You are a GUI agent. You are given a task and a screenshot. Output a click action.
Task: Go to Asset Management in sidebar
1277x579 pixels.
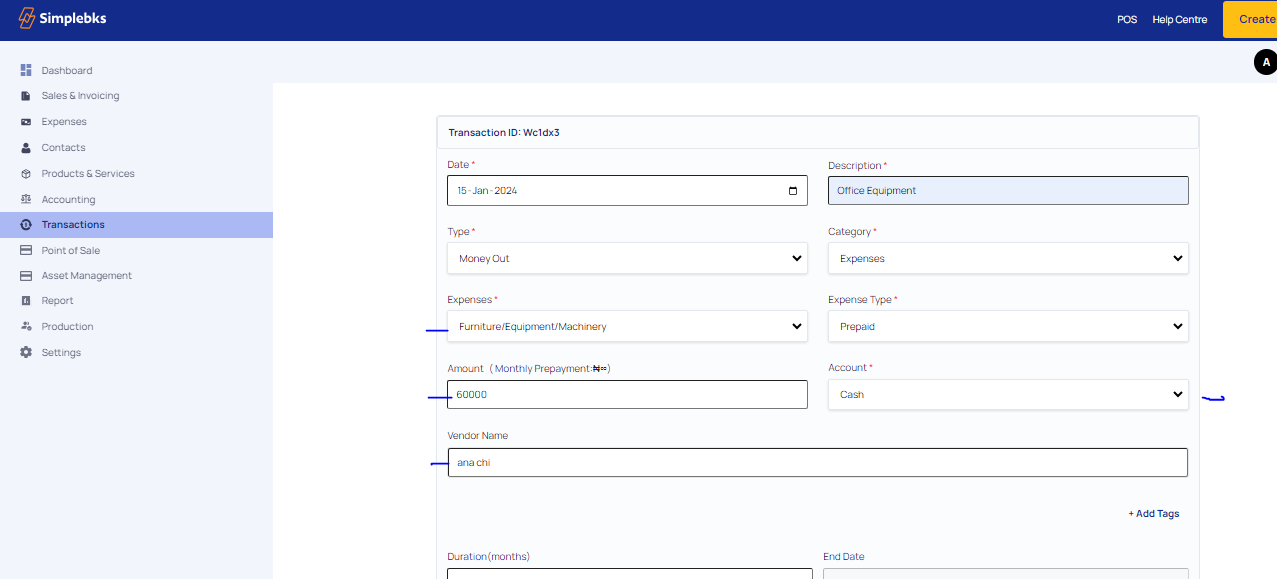pyautogui.click(x=86, y=276)
